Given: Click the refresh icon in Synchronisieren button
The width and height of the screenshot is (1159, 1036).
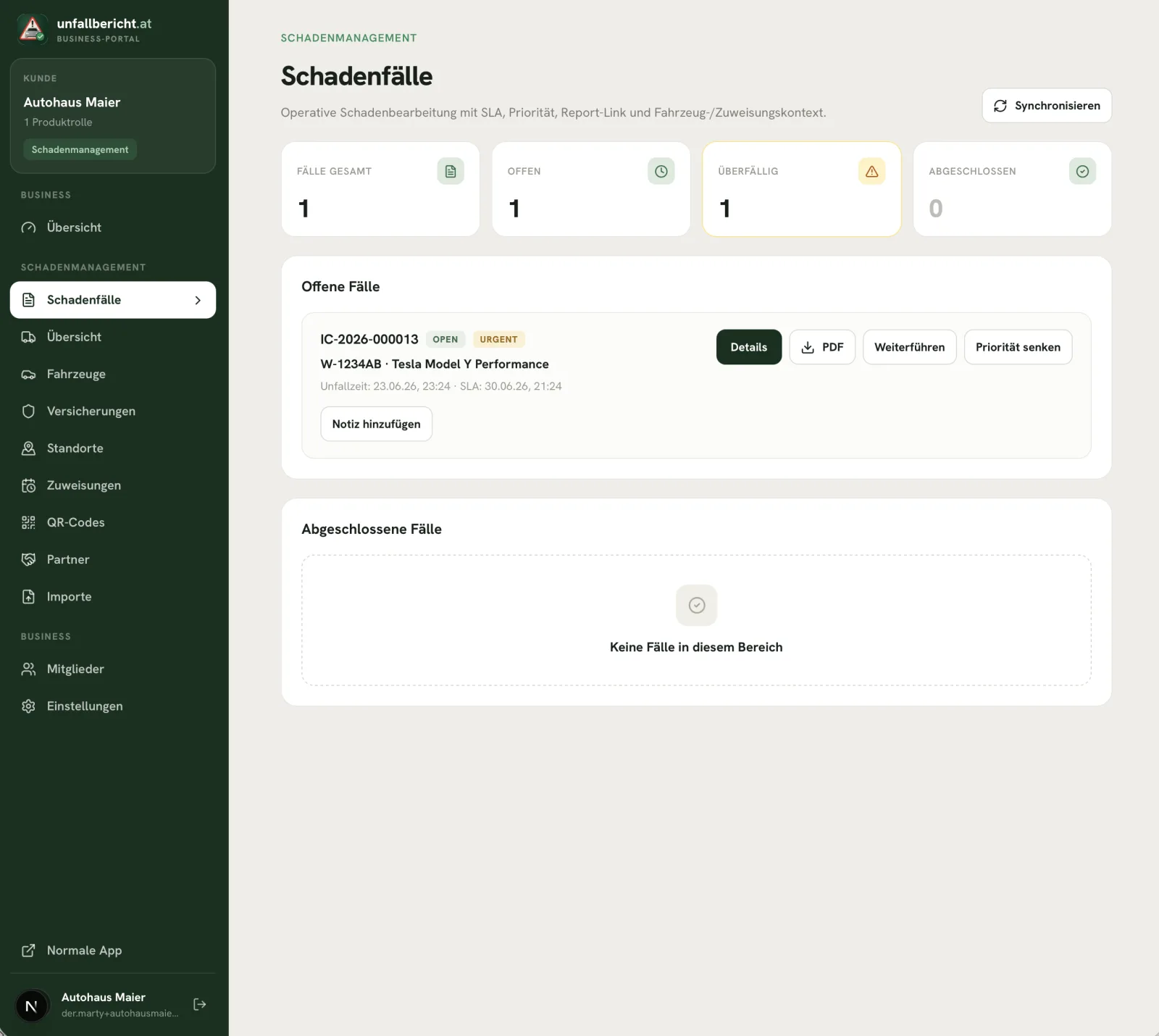Looking at the screenshot, I should [1000, 106].
